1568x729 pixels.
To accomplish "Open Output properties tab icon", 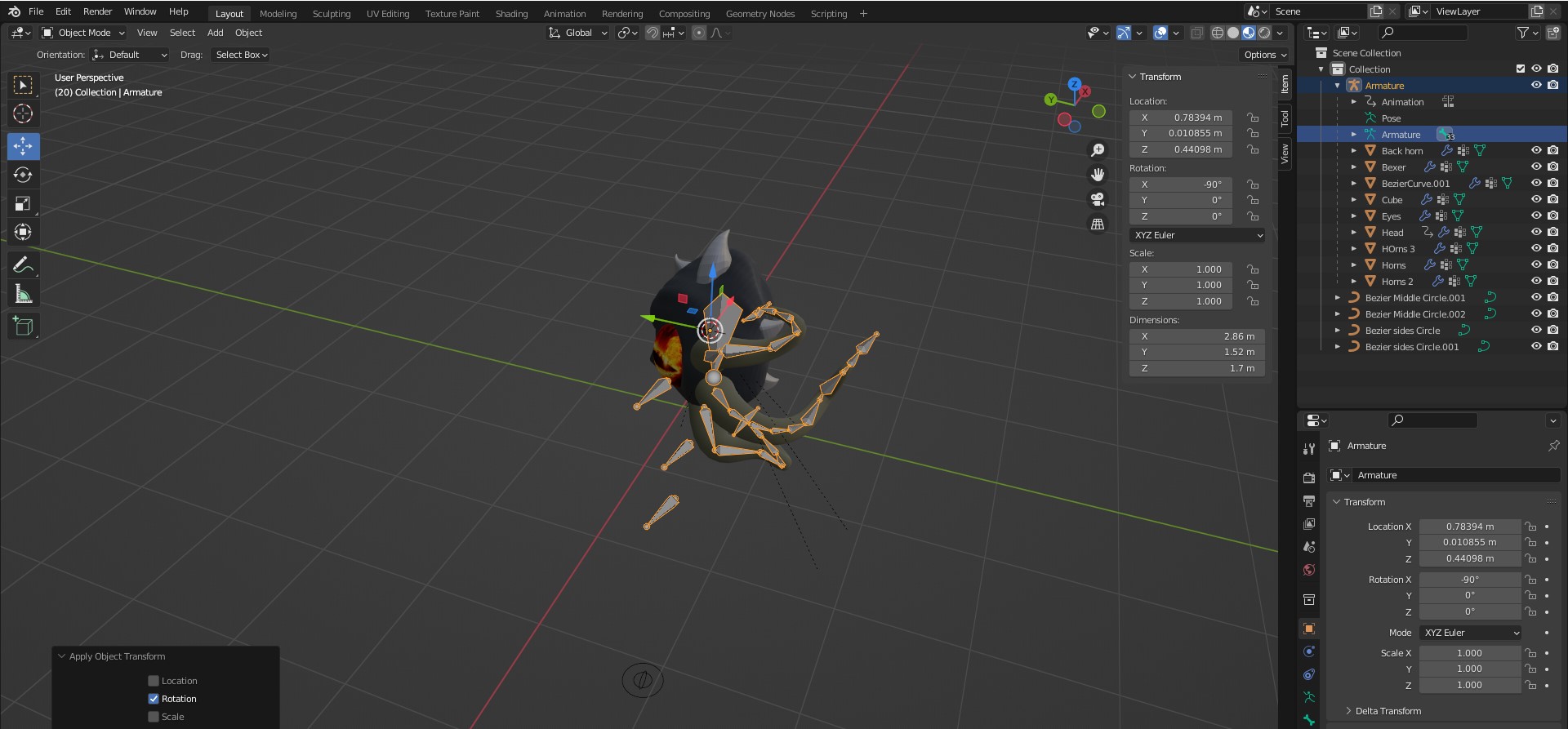I will pyautogui.click(x=1309, y=500).
